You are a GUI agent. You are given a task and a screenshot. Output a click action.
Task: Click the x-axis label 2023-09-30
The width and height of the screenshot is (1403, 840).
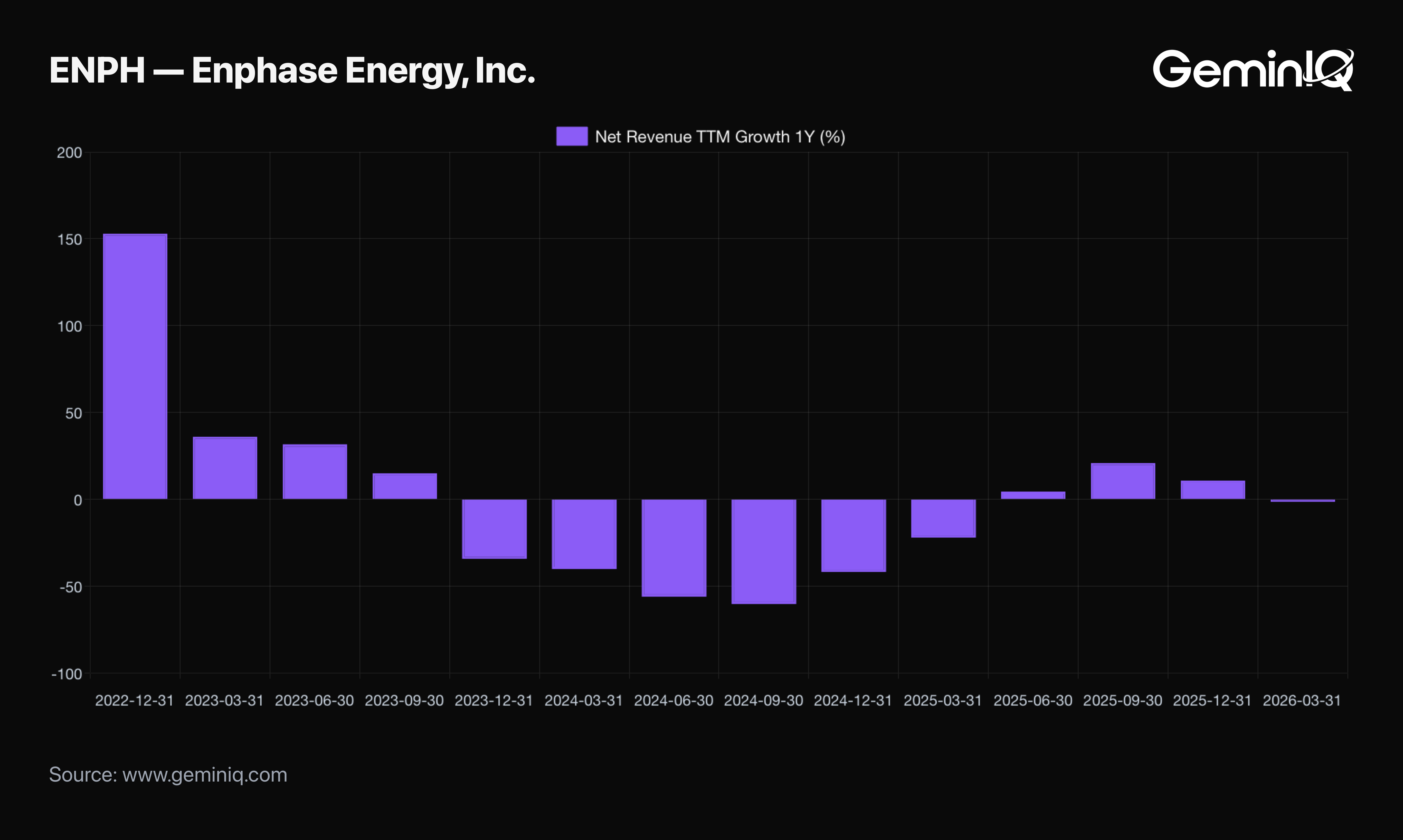404,701
